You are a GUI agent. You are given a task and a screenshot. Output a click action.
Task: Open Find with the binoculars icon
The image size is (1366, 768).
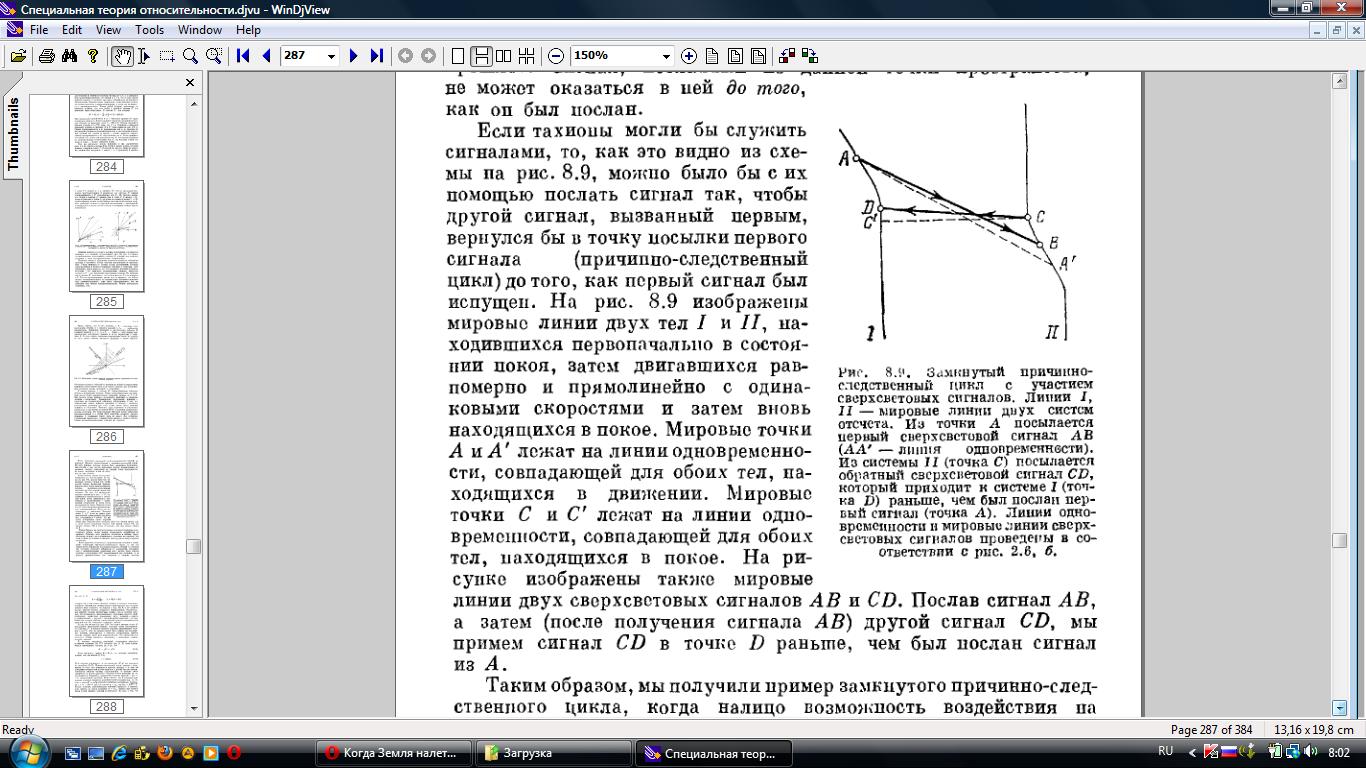69,56
